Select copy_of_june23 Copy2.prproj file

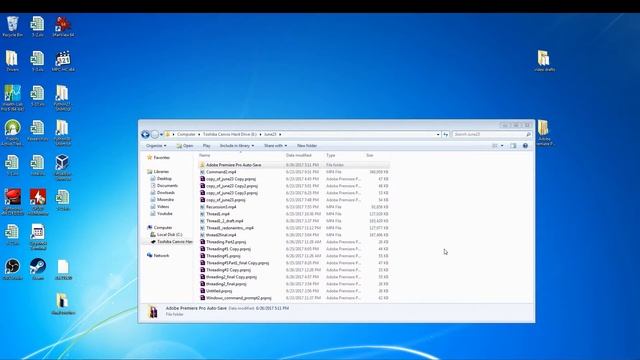tap(232, 186)
